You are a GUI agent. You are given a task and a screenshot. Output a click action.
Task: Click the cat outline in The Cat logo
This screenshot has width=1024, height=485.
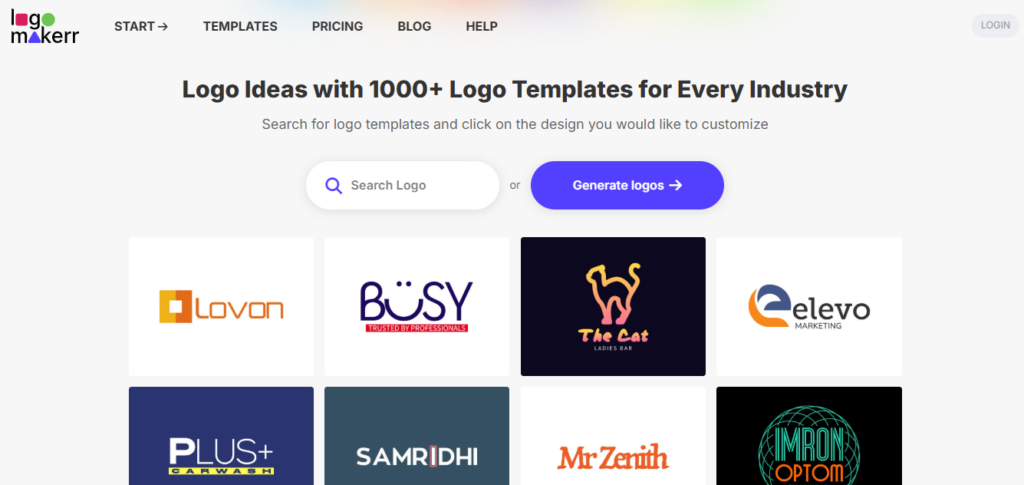coord(613,294)
